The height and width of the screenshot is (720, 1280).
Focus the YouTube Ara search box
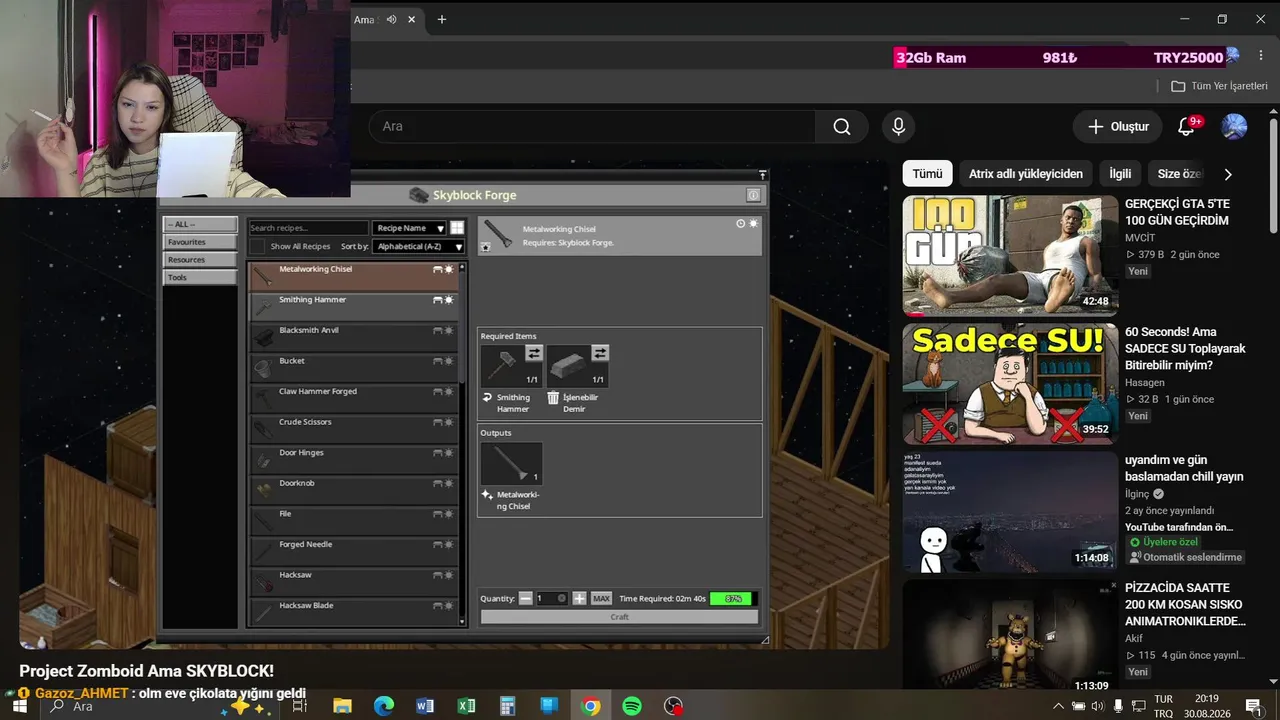(x=592, y=127)
